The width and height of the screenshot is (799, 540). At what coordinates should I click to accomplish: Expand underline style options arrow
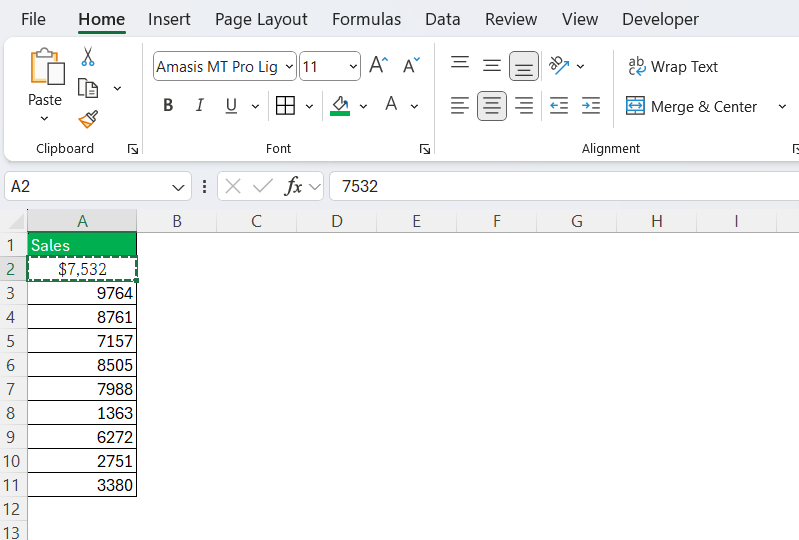[x=255, y=106]
